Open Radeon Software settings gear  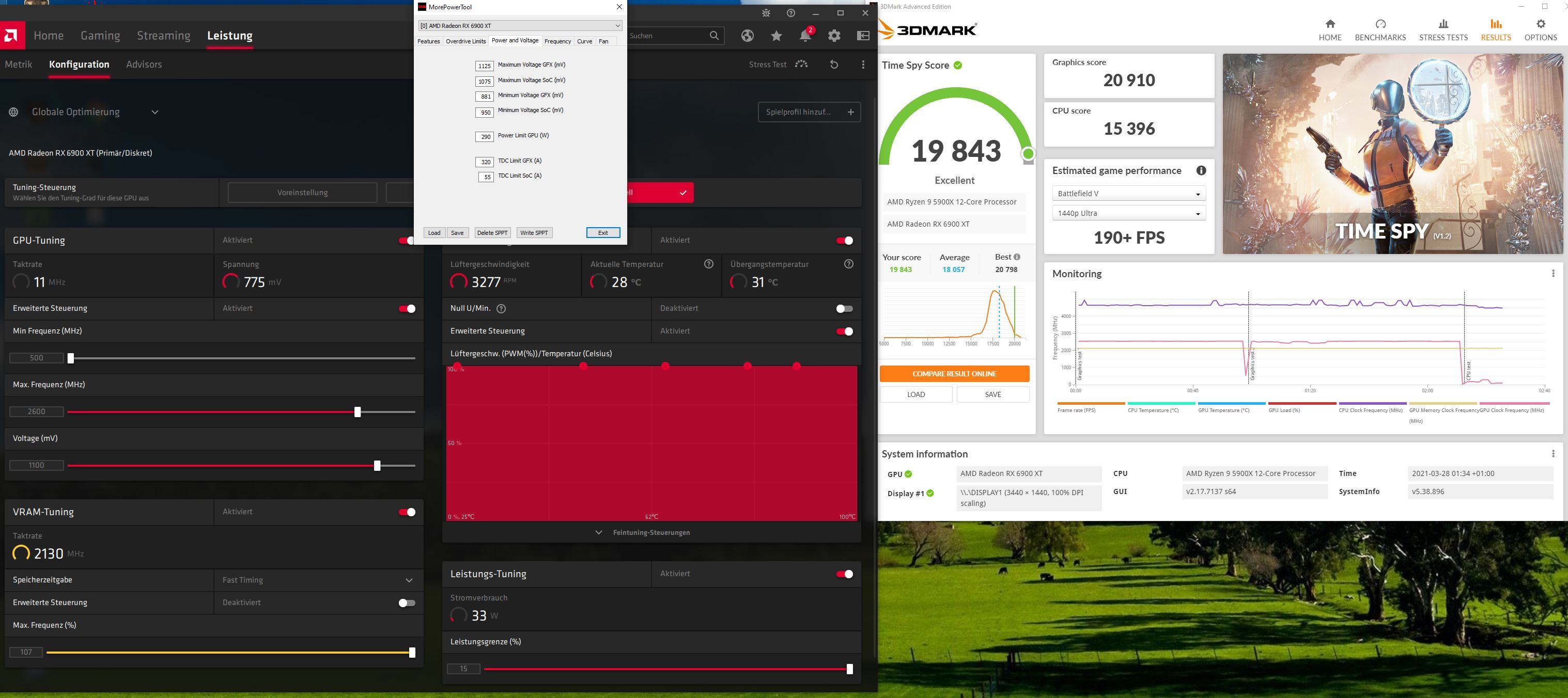[834, 35]
